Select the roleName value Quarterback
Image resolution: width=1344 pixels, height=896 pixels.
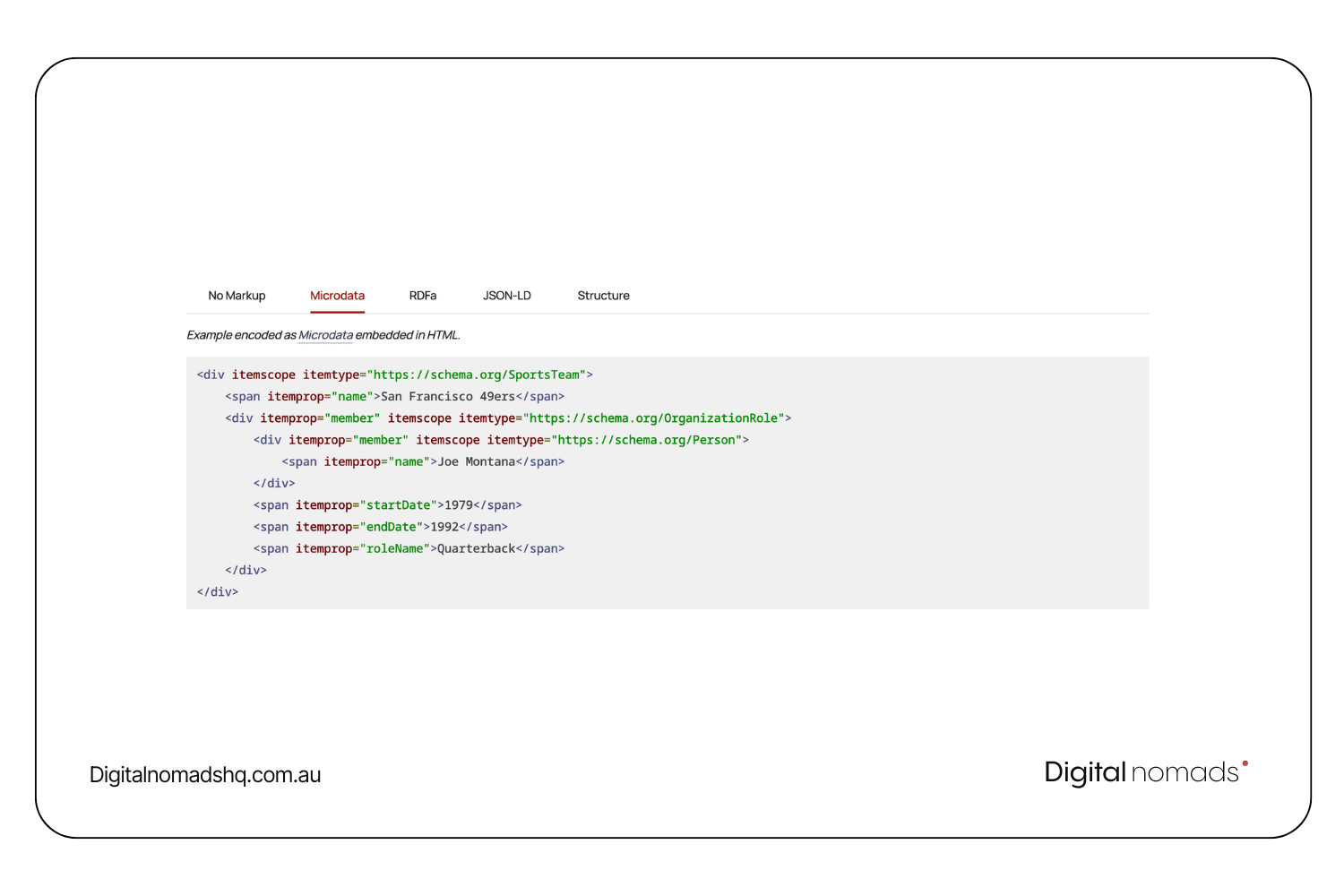[475, 548]
